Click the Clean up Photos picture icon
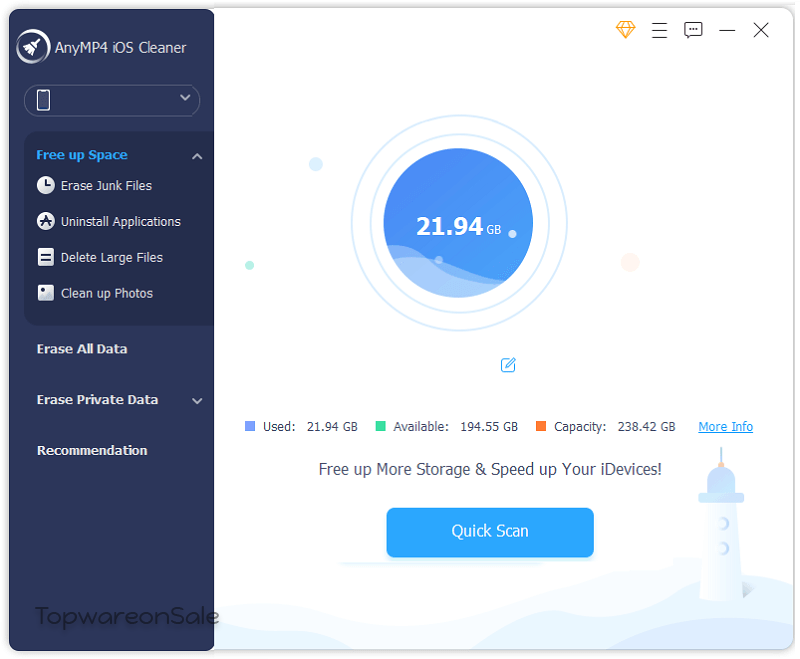The width and height of the screenshot is (800, 659). tap(45, 293)
